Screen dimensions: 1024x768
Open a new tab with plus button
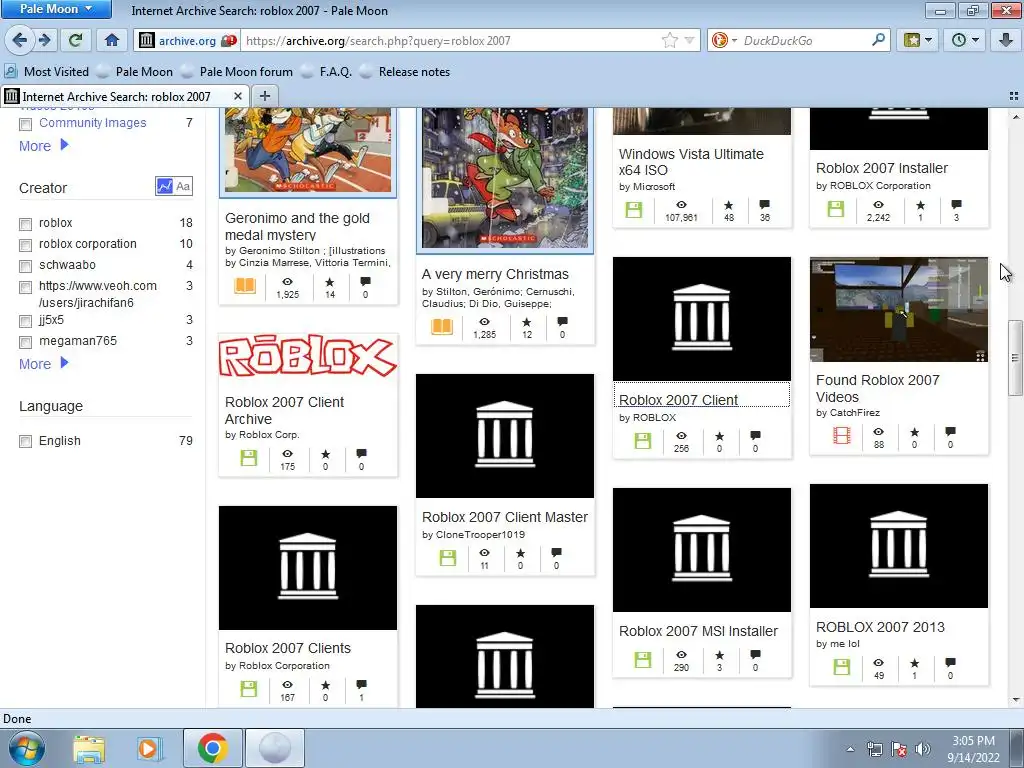pos(264,96)
